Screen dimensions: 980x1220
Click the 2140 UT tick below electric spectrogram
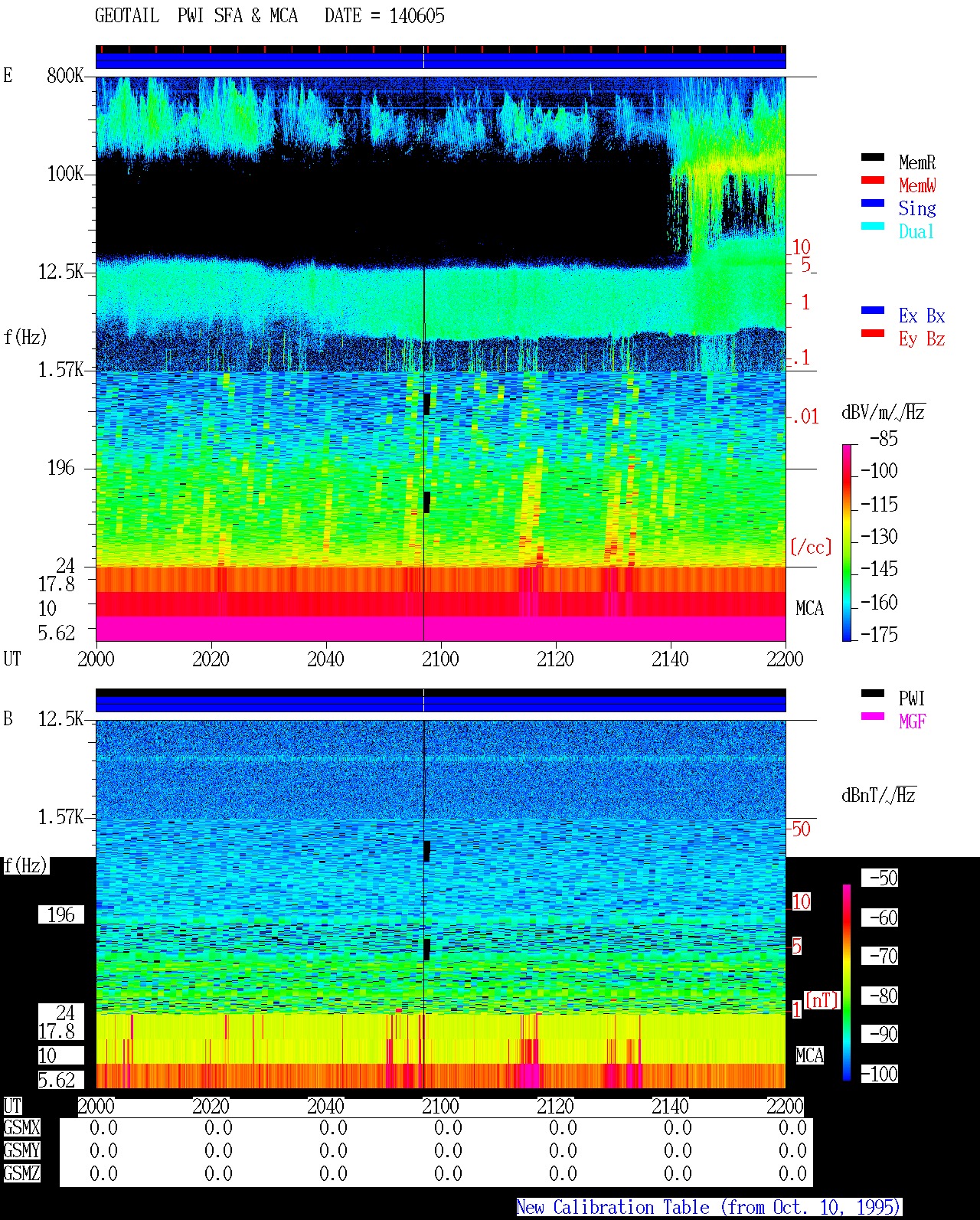670,659
